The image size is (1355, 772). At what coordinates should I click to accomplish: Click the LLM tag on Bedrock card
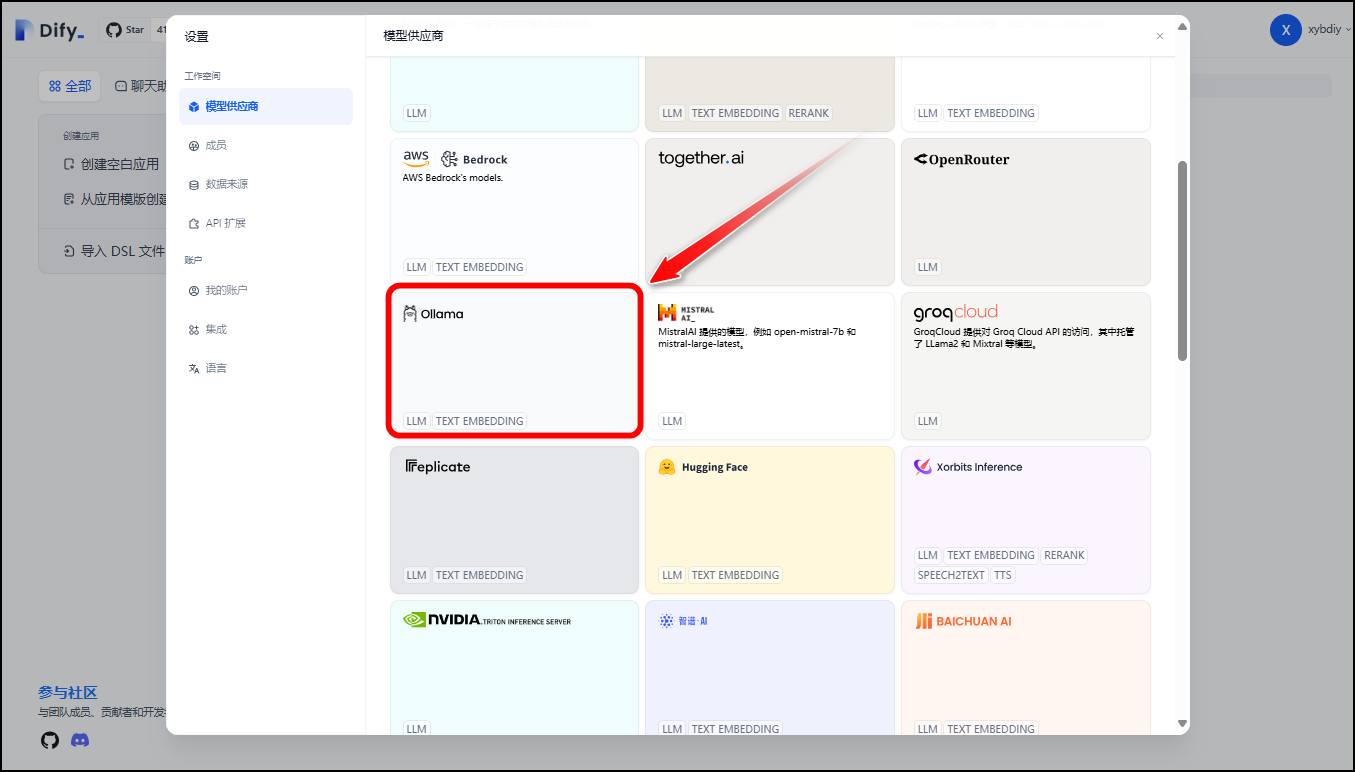coord(416,267)
